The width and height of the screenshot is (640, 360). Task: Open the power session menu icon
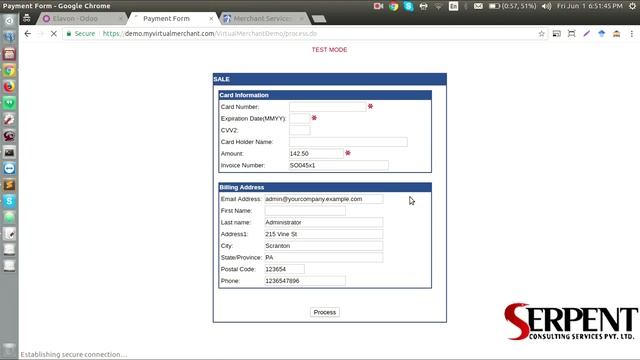pos(632,6)
